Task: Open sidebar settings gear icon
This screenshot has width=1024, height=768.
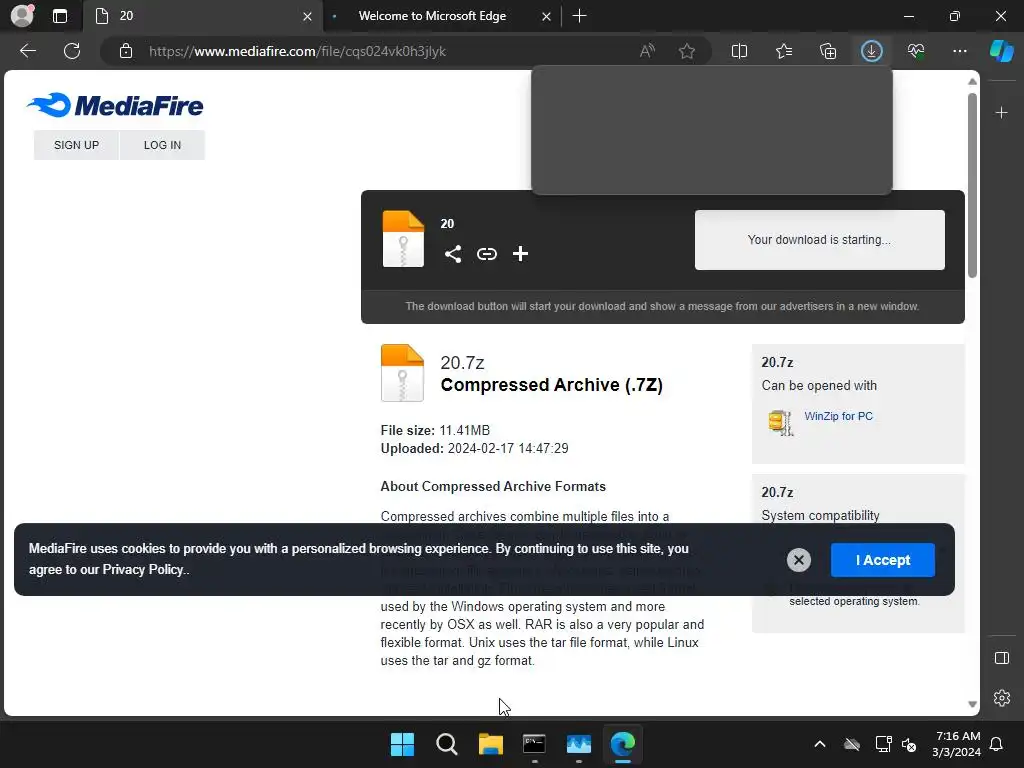Action: coord(1002,698)
